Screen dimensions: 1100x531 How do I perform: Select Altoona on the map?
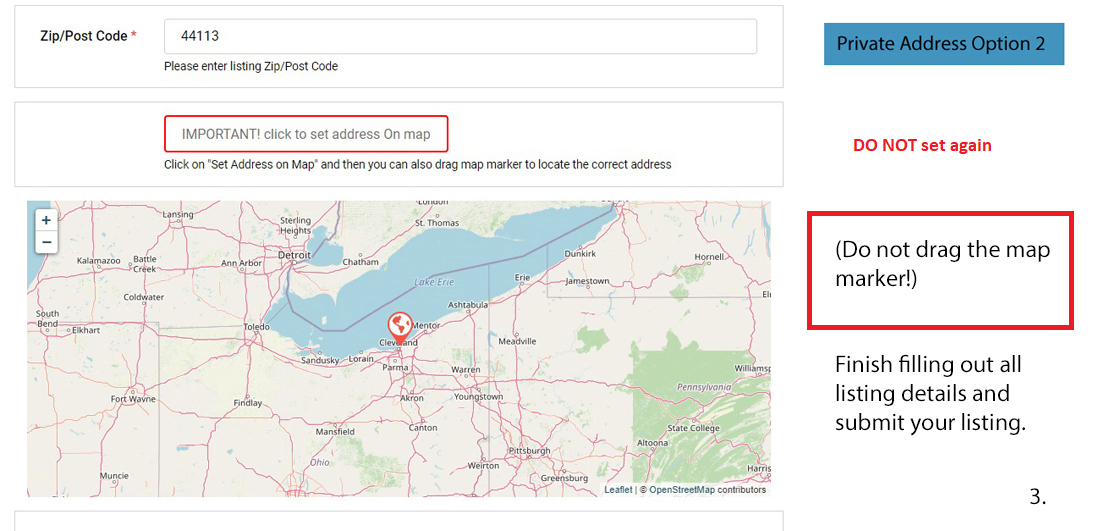653,442
